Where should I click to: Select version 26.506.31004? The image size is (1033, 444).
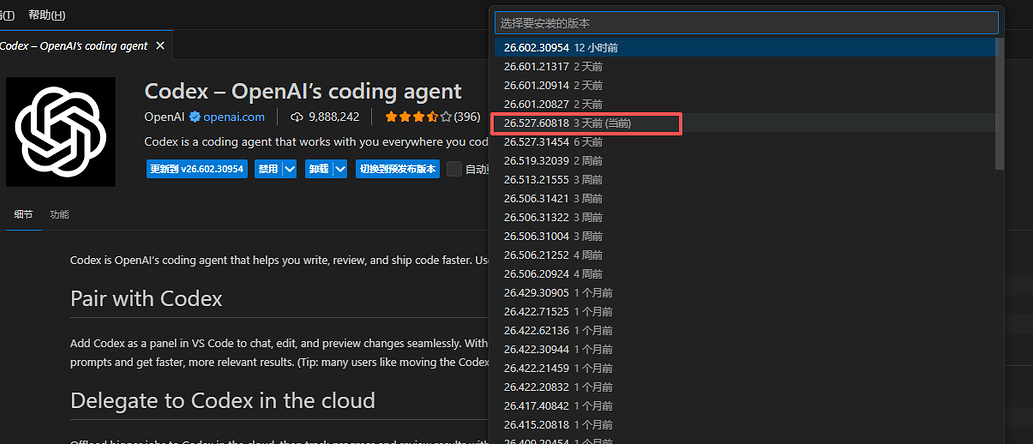tap(746, 236)
